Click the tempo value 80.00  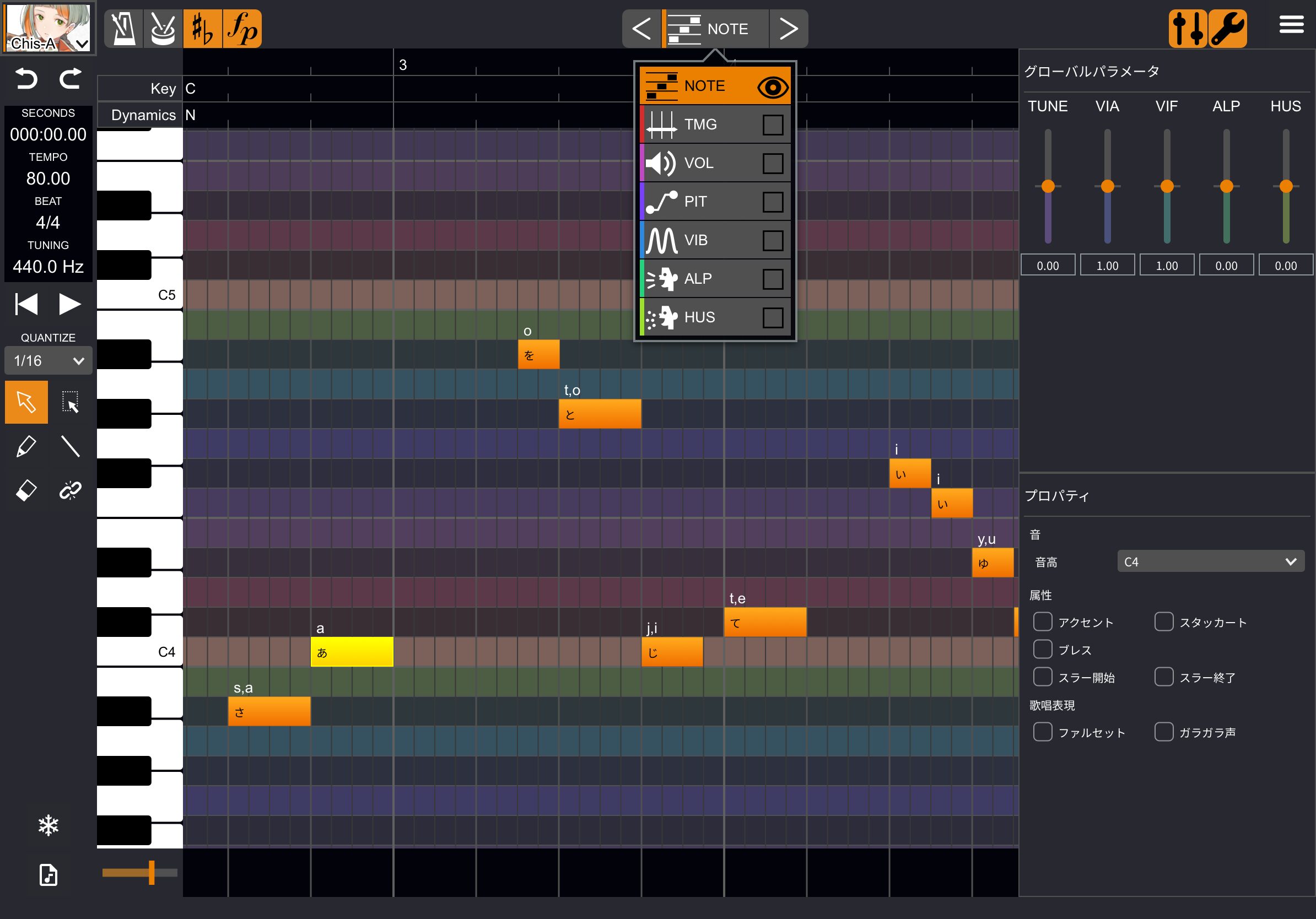point(48,178)
